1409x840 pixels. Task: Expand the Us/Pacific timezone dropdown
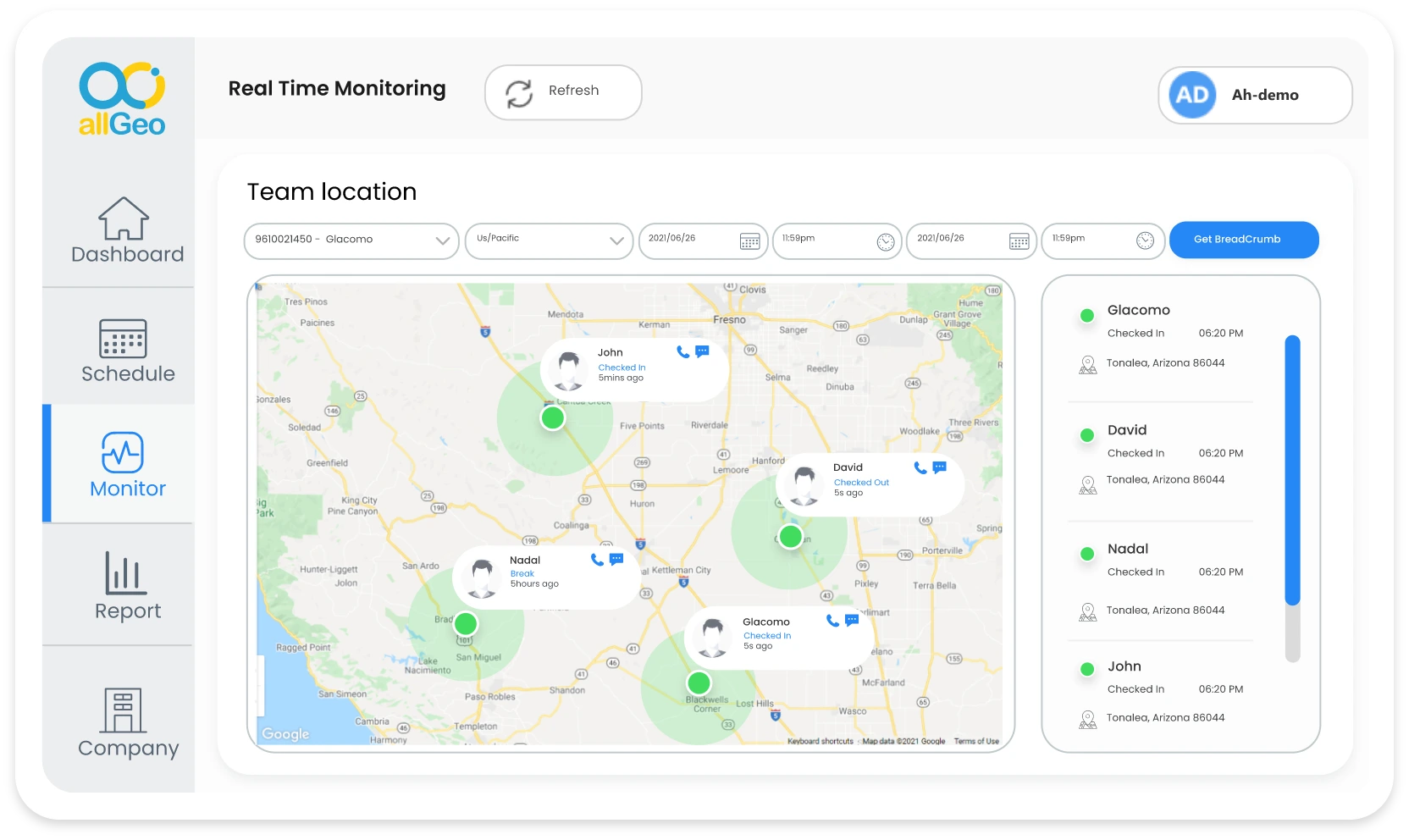click(549, 241)
